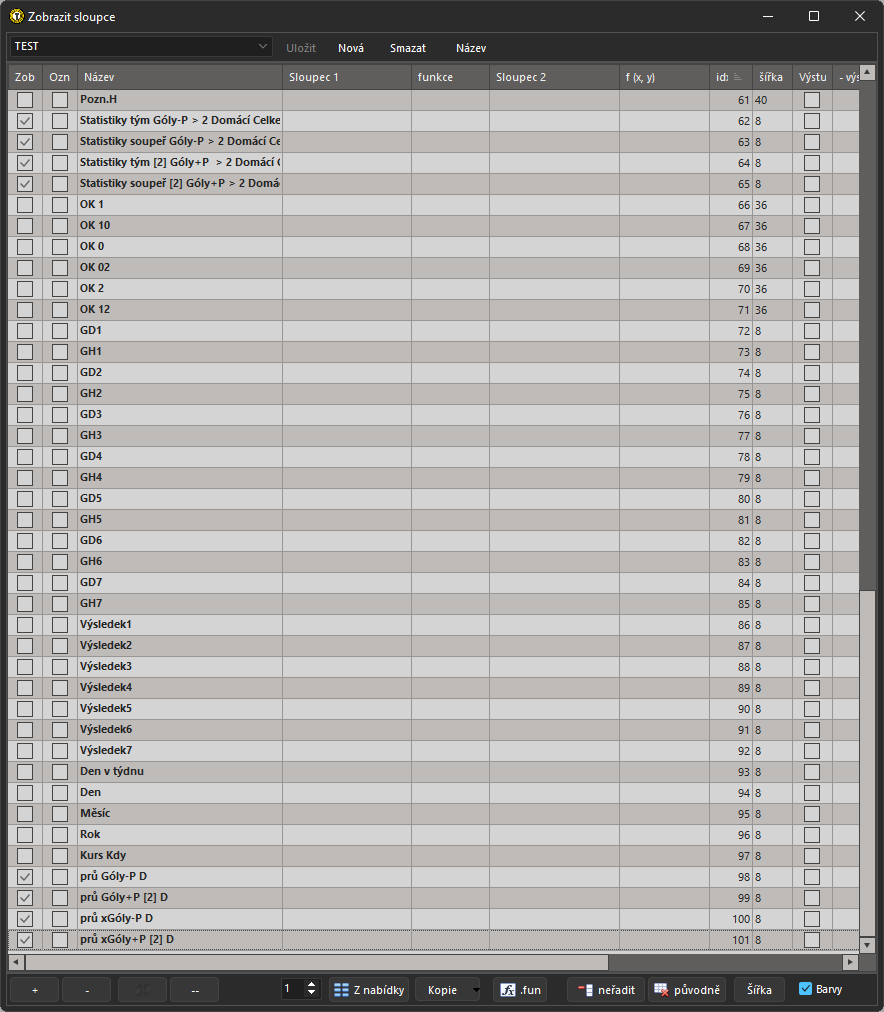Click the double-dash button
This screenshot has width=884, height=1012.
[x=195, y=989]
